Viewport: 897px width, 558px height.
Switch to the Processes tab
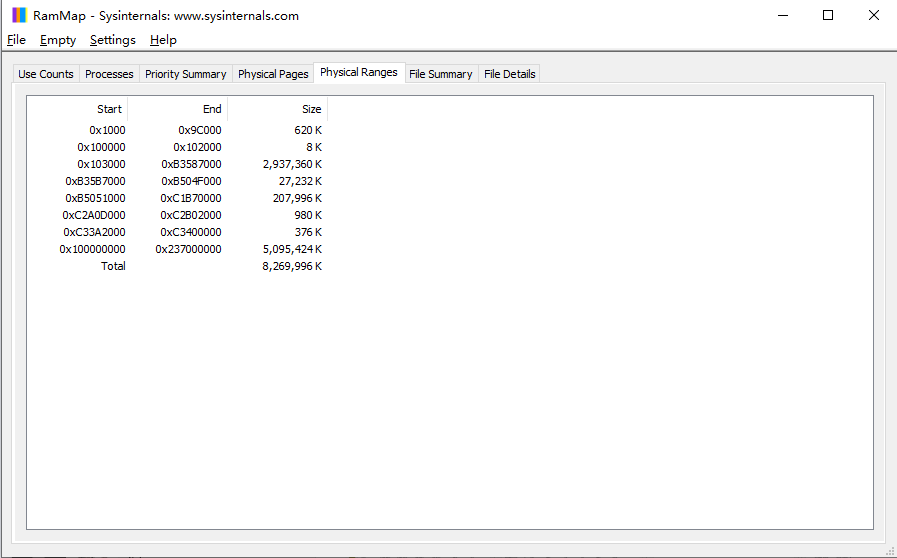109,74
